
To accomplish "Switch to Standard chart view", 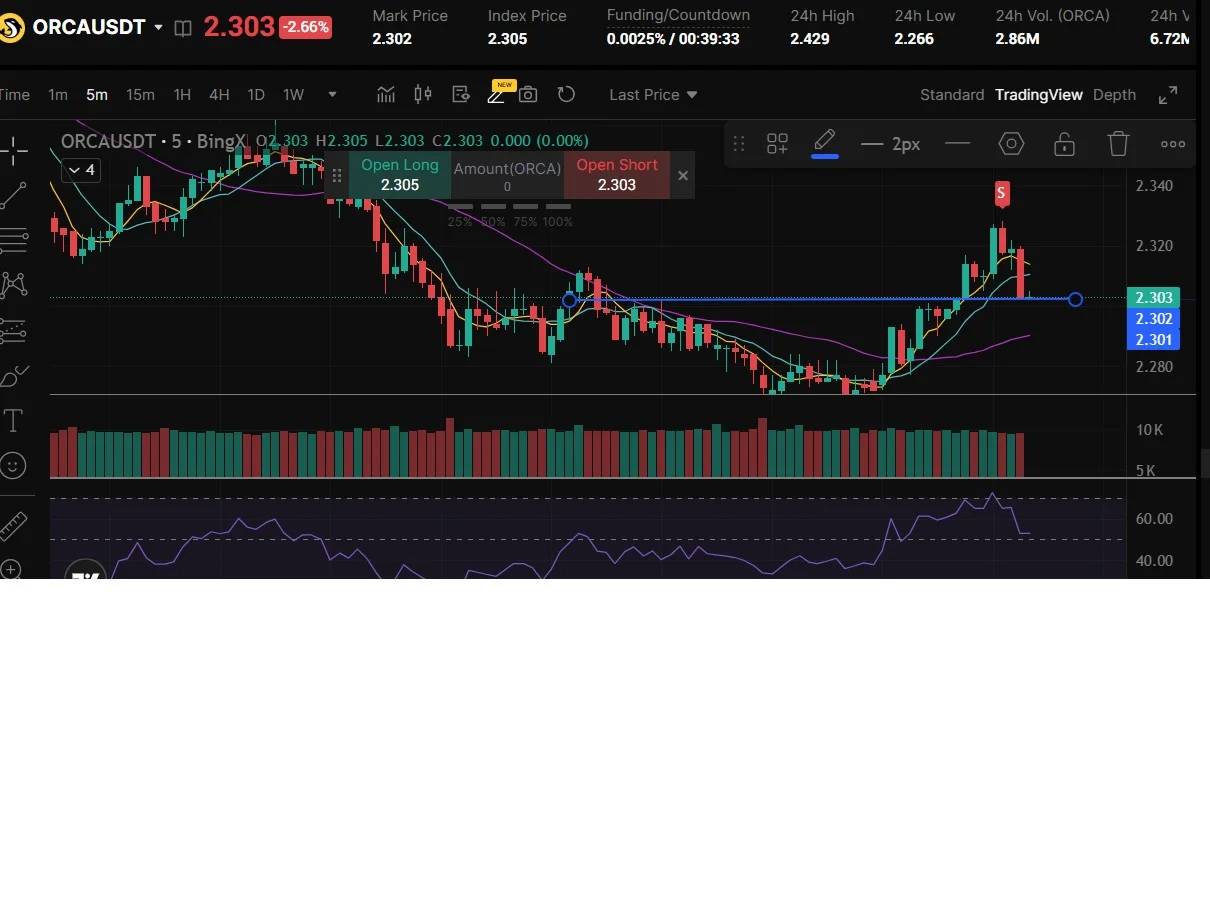I will [x=952, y=95].
